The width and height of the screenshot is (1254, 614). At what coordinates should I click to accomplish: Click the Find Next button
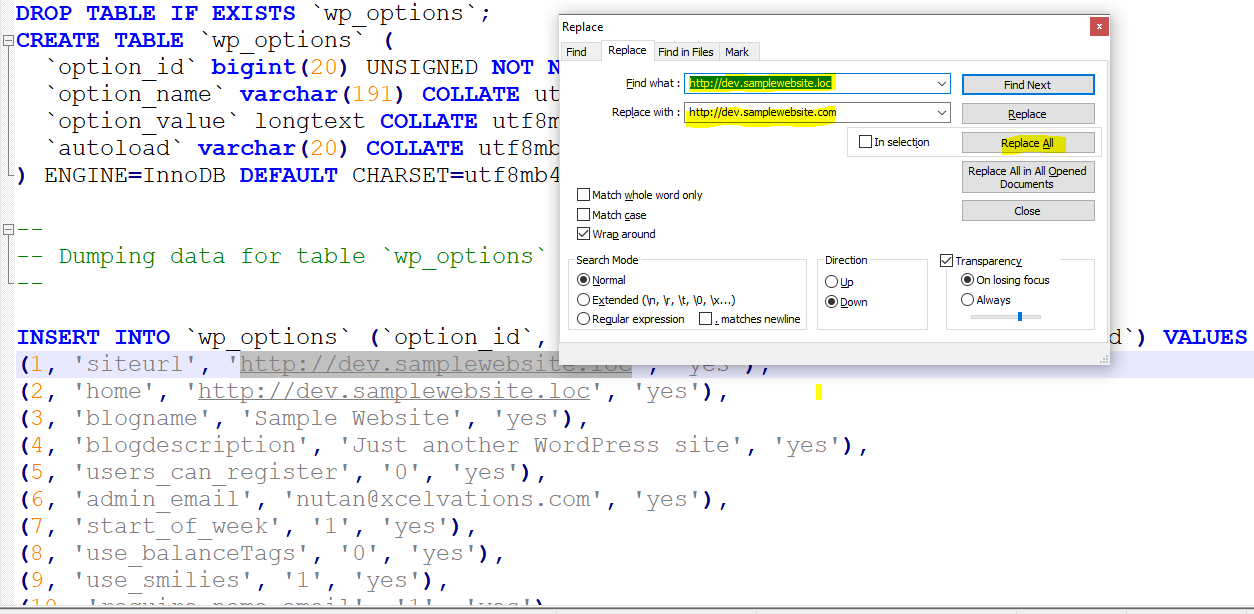click(x=1028, y=85)
